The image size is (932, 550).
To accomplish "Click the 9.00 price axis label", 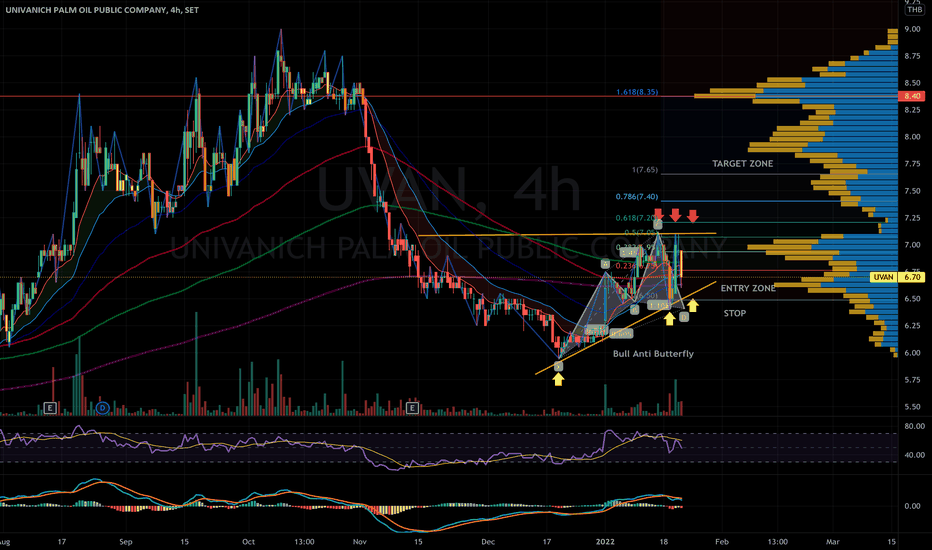I will 912,29.
